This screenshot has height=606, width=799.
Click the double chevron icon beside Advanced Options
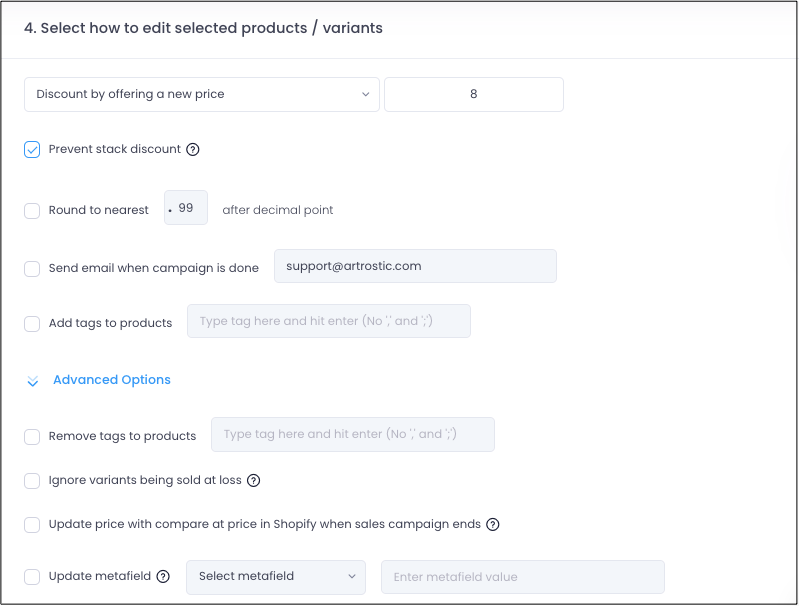point(33,381)
